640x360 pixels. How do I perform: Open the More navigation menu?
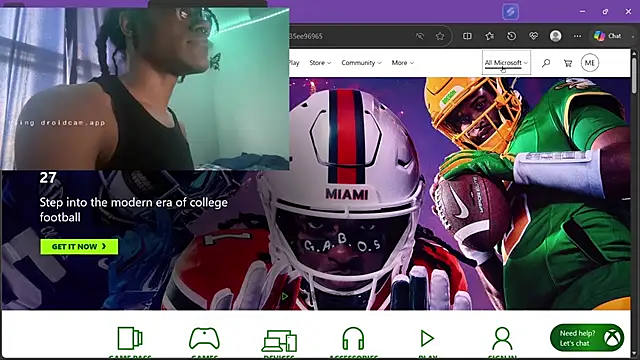coord(402,63)
